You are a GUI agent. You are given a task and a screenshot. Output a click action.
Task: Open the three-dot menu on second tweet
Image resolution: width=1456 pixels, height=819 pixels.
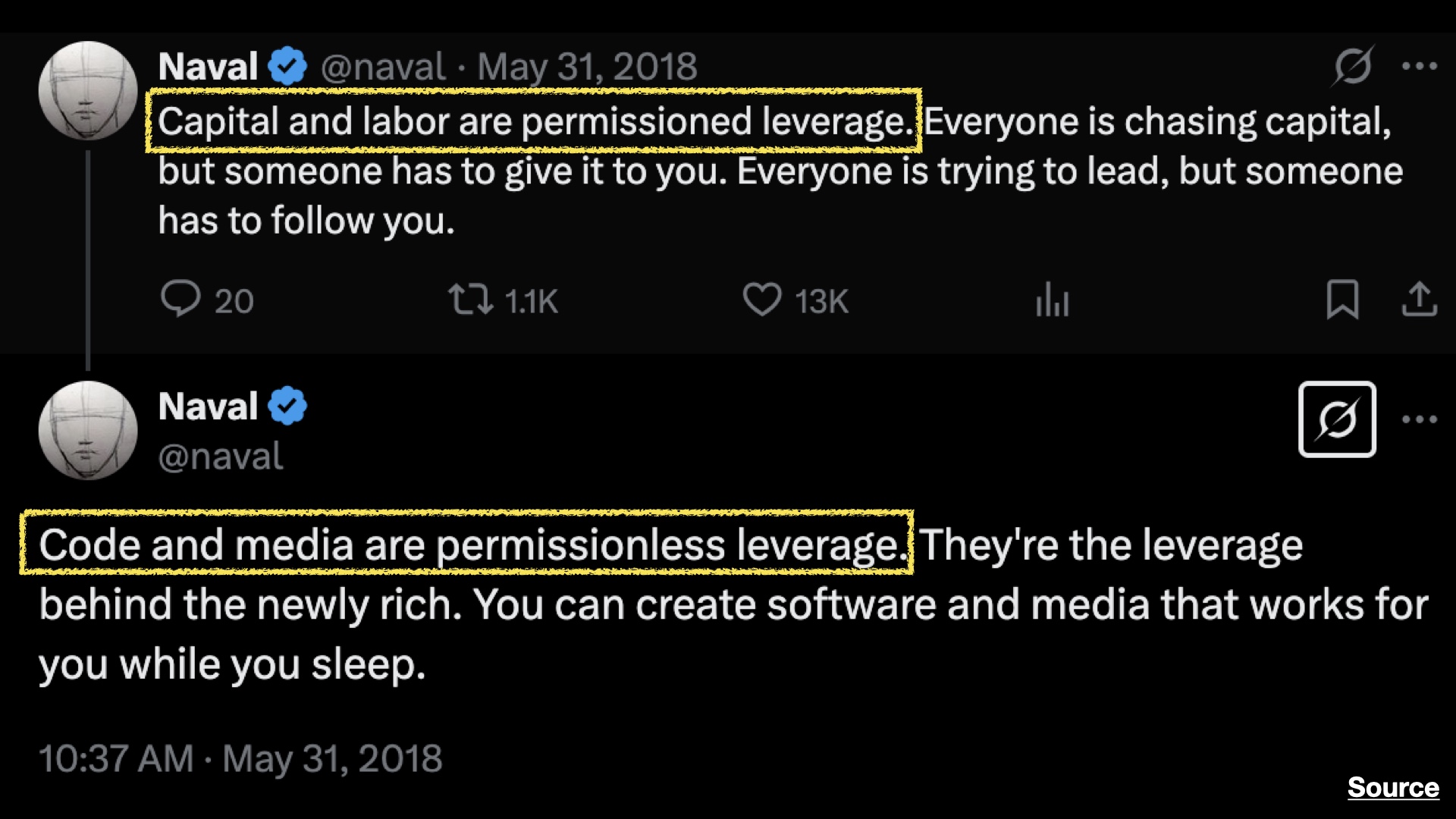(x=1419, y=419)
